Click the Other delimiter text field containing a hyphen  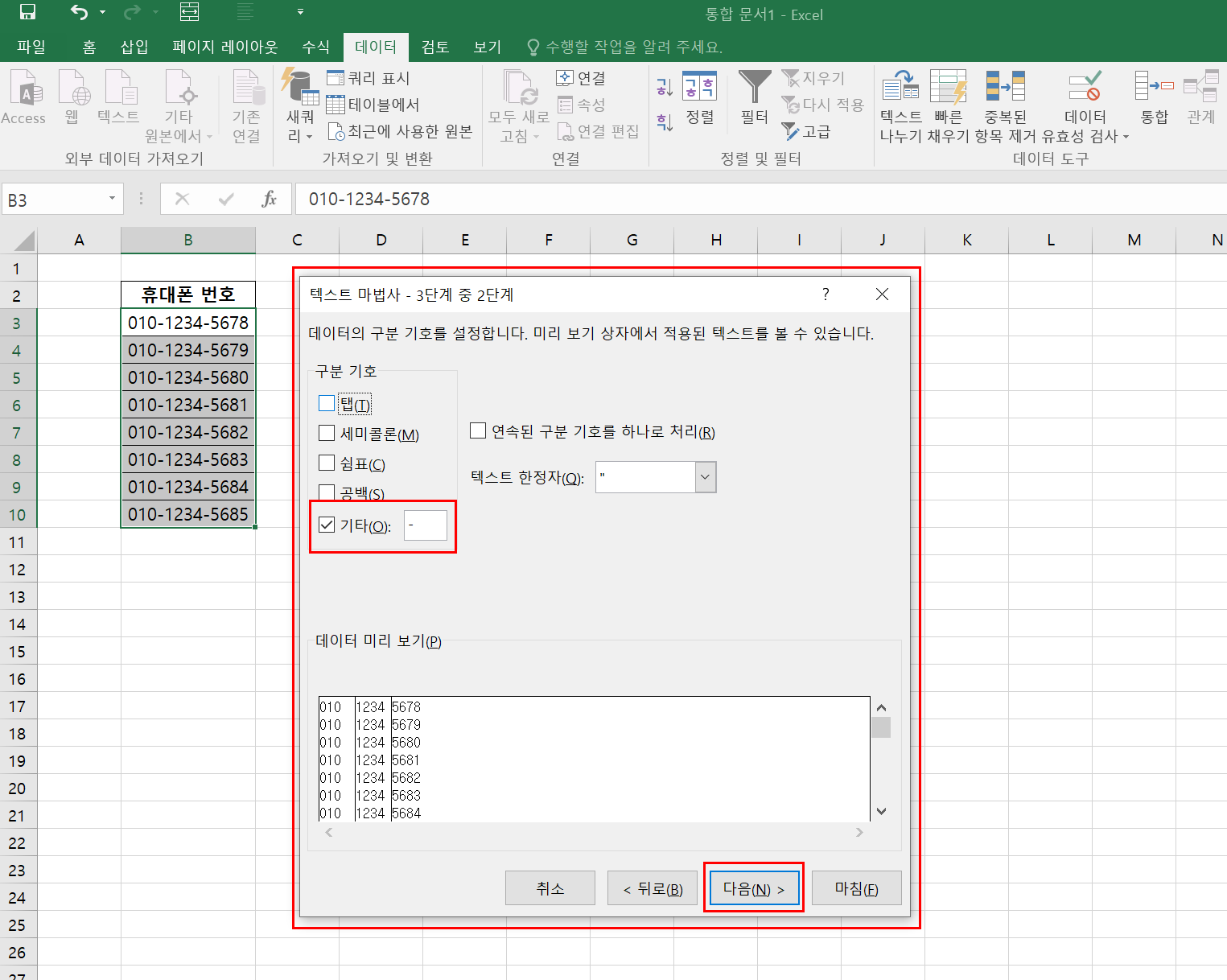[425, 525]
